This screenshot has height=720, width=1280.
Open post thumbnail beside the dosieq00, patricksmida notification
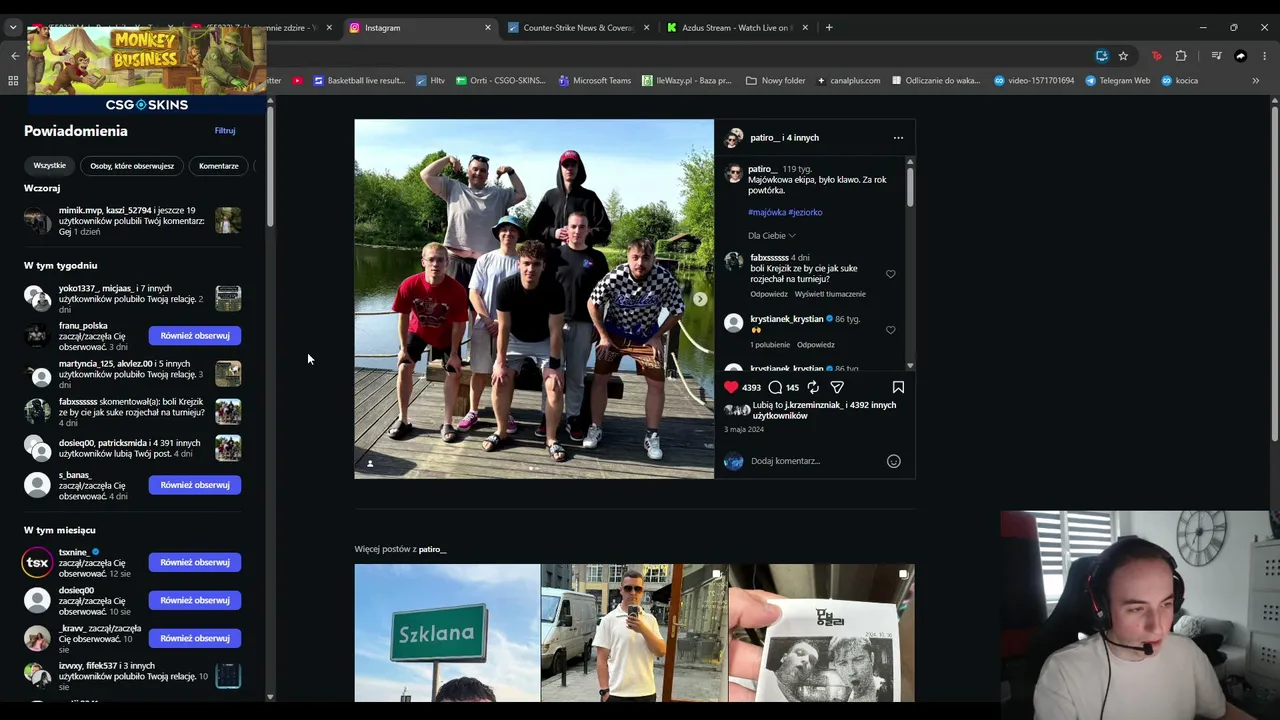click(228, 448)
